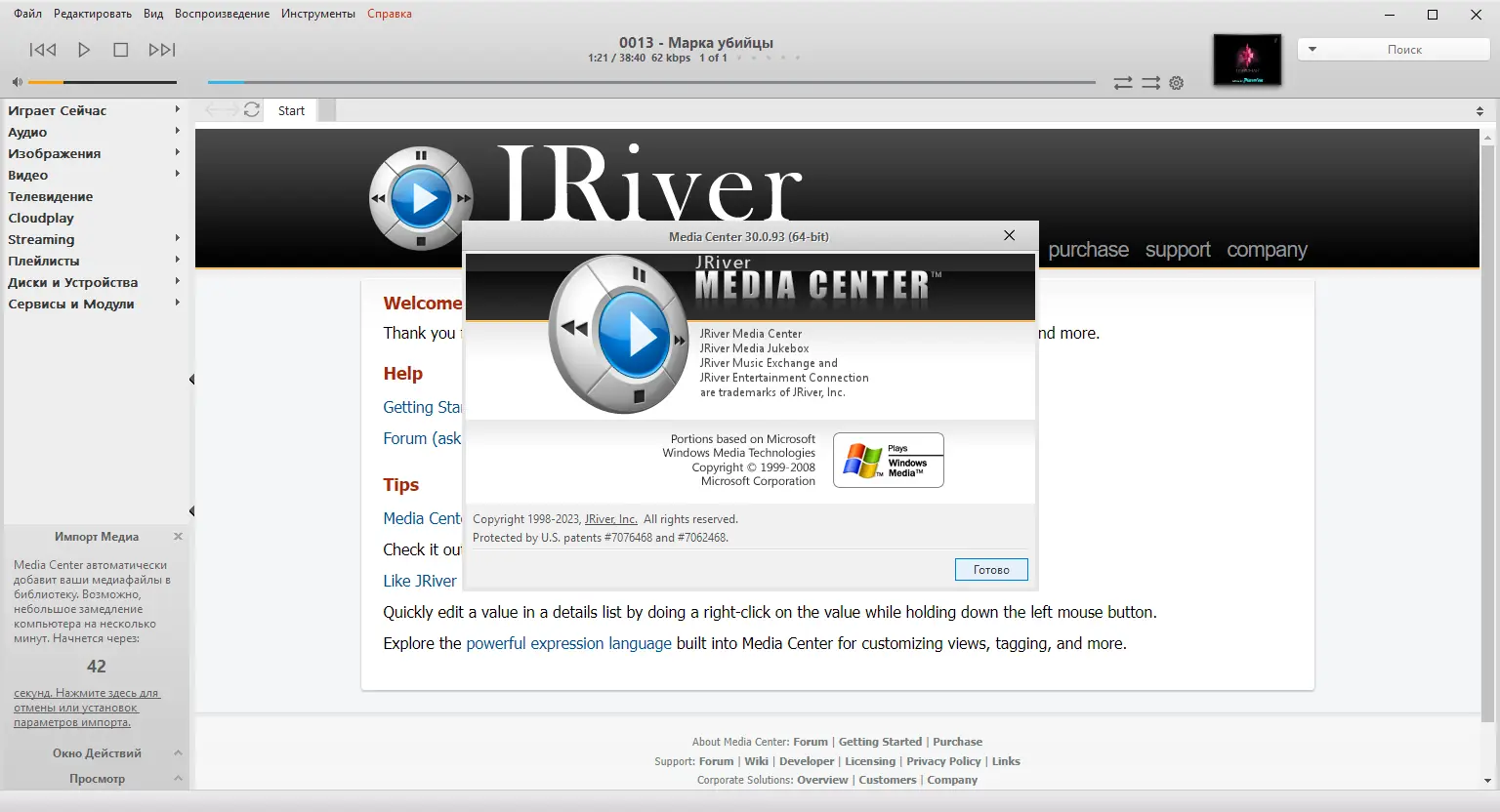The height and width of the screenshot is (812, 1500).
Task: Open the Инструменты menu
Action: click(x=317, y=14)
